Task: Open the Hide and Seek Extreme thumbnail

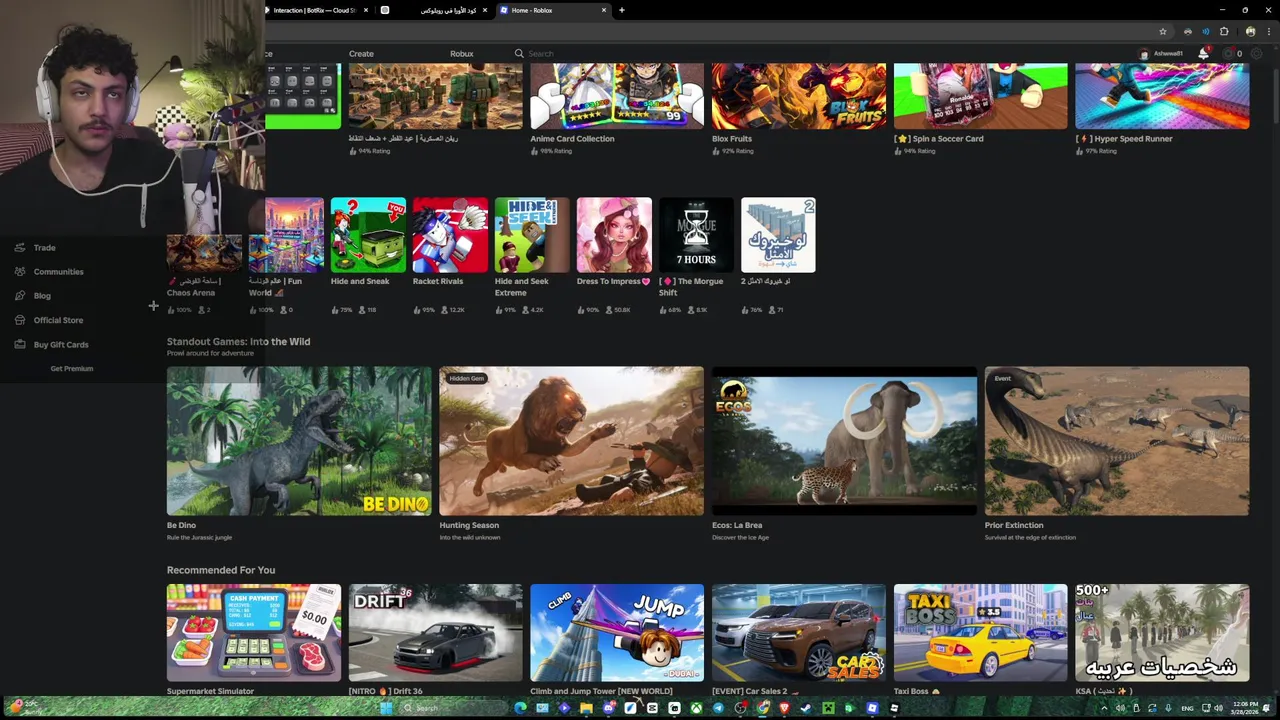Action: 532,235
